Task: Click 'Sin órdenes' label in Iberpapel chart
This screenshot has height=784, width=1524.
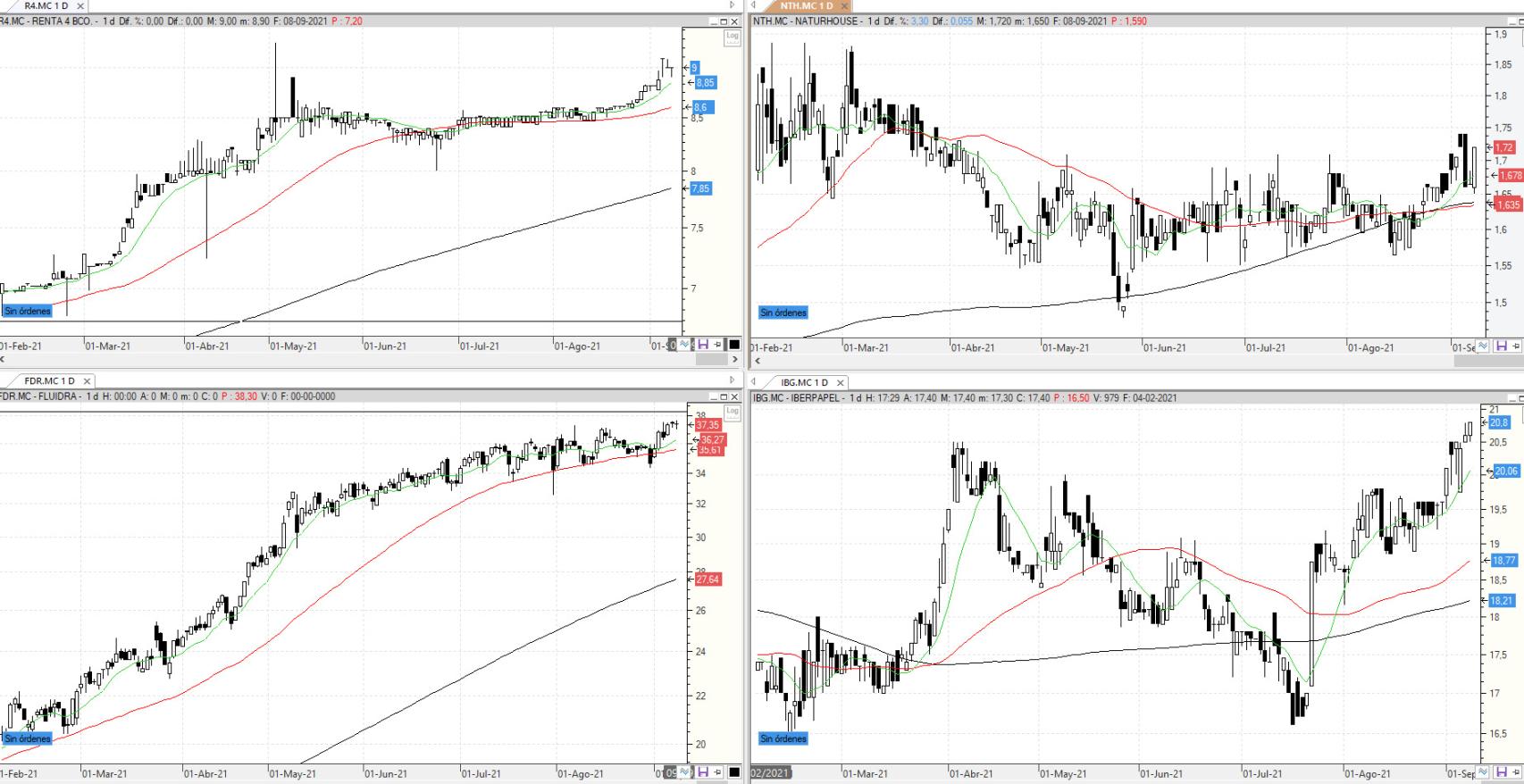Action: [x=783, y=738]
